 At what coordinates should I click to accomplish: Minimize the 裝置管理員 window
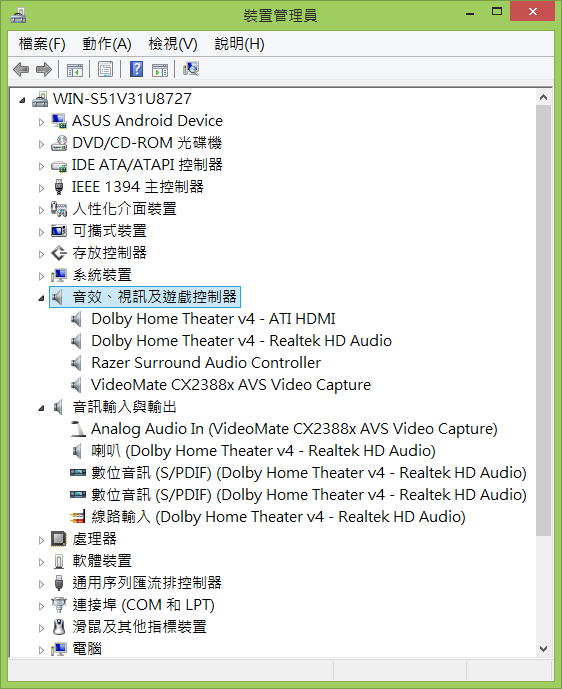(x=470, y=13)
